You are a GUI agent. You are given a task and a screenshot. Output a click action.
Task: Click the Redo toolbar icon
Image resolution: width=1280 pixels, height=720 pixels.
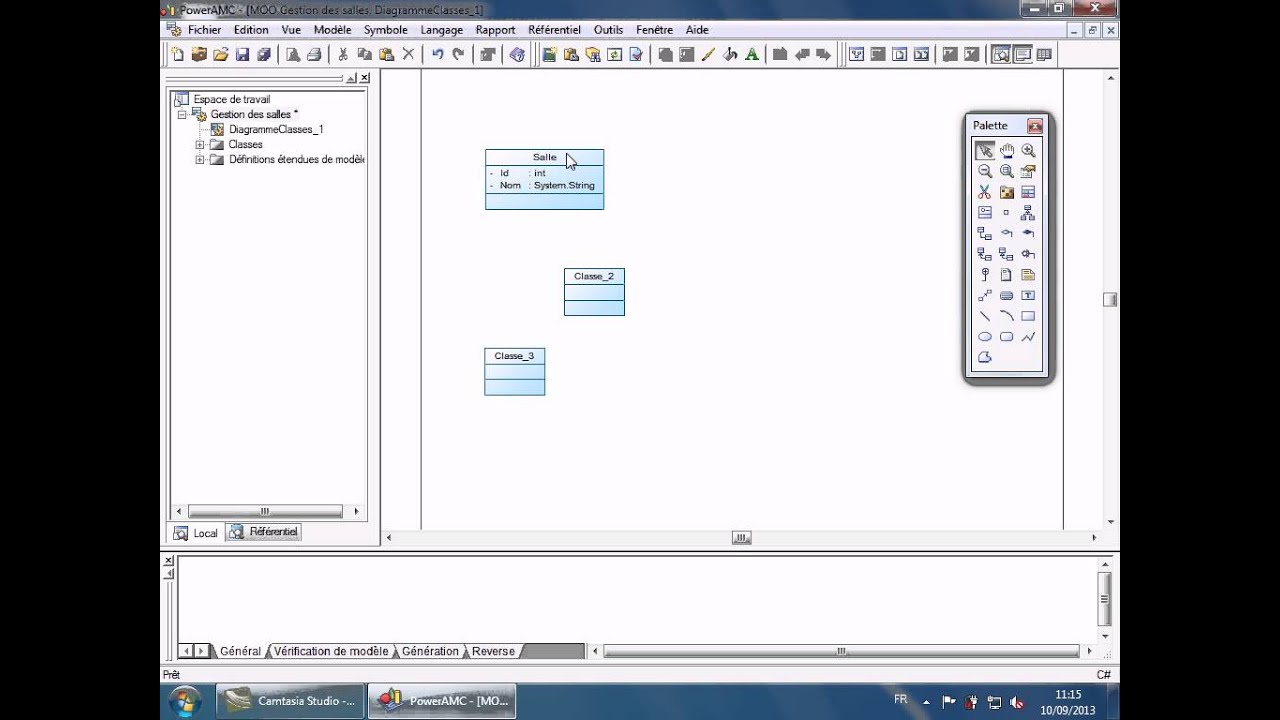point(458,55)
